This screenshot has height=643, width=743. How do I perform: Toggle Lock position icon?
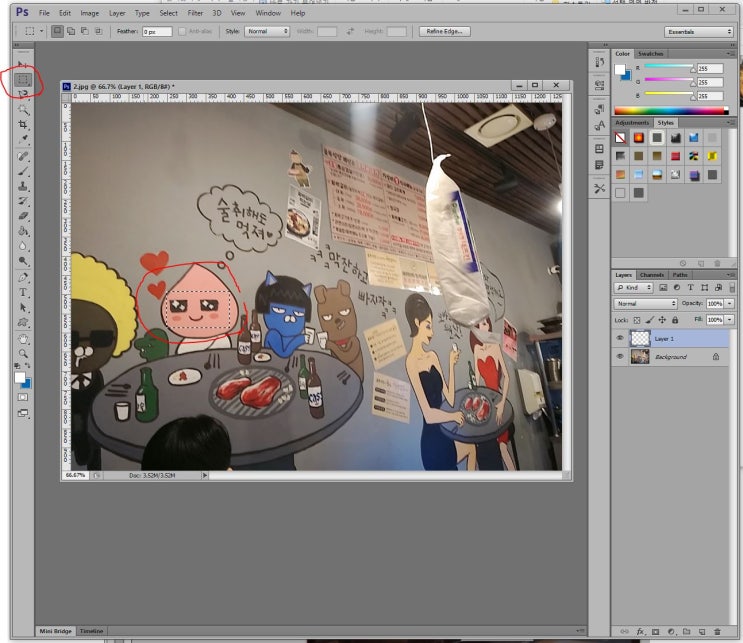[x=662, y=320]
